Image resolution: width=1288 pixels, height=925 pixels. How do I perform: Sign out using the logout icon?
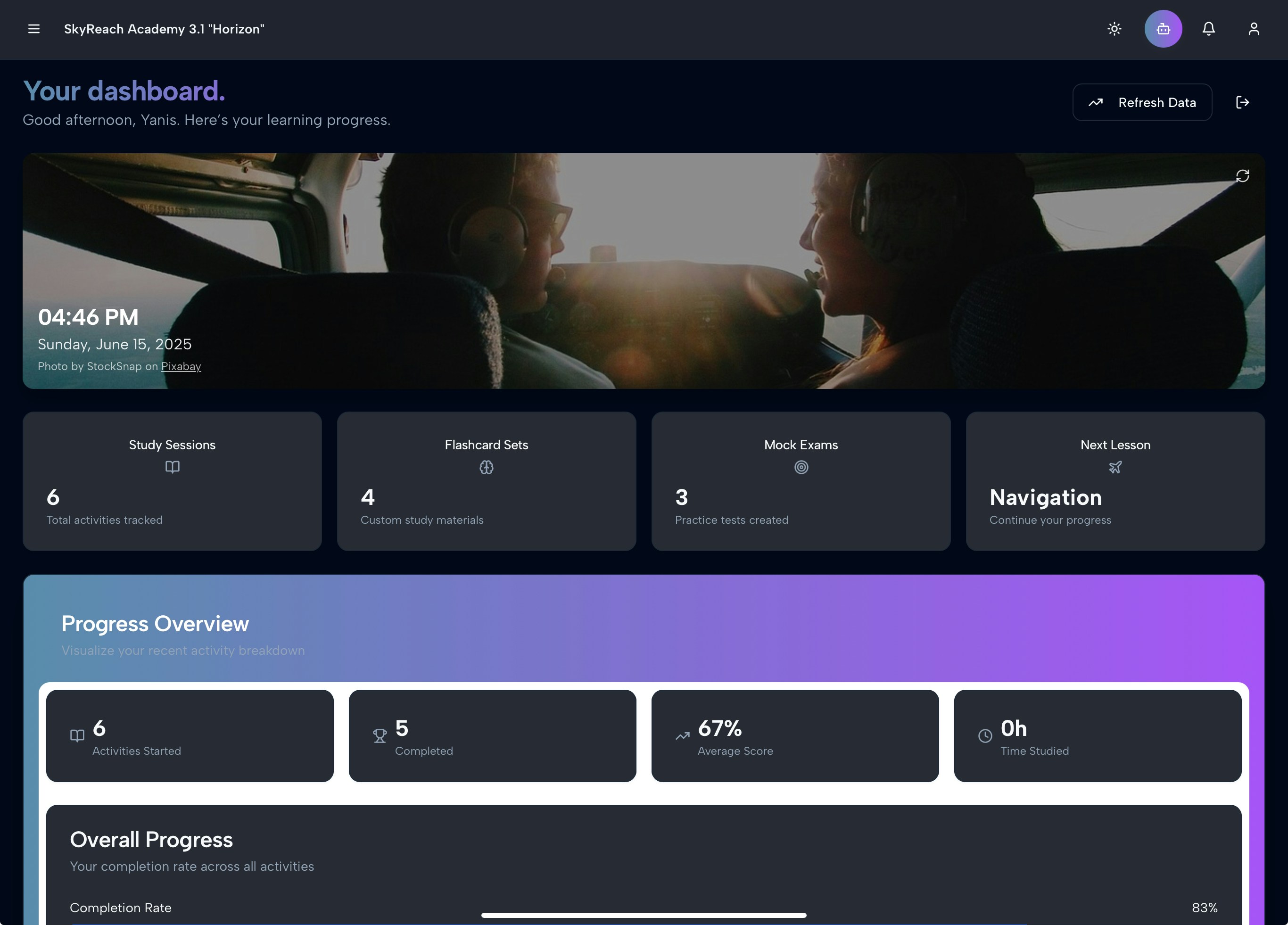pyautogui.click(x=1243, y=102)
